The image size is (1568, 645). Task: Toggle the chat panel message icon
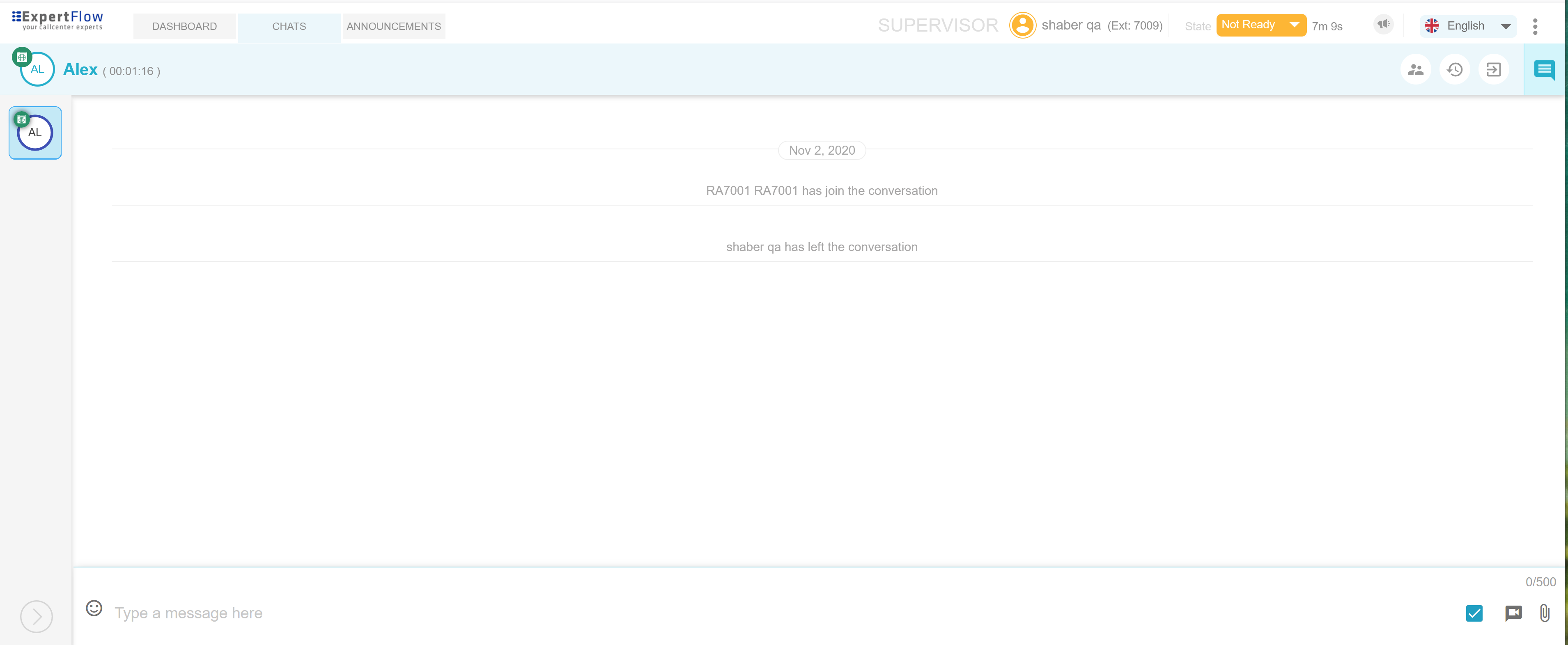click(x=1544, y=69)
